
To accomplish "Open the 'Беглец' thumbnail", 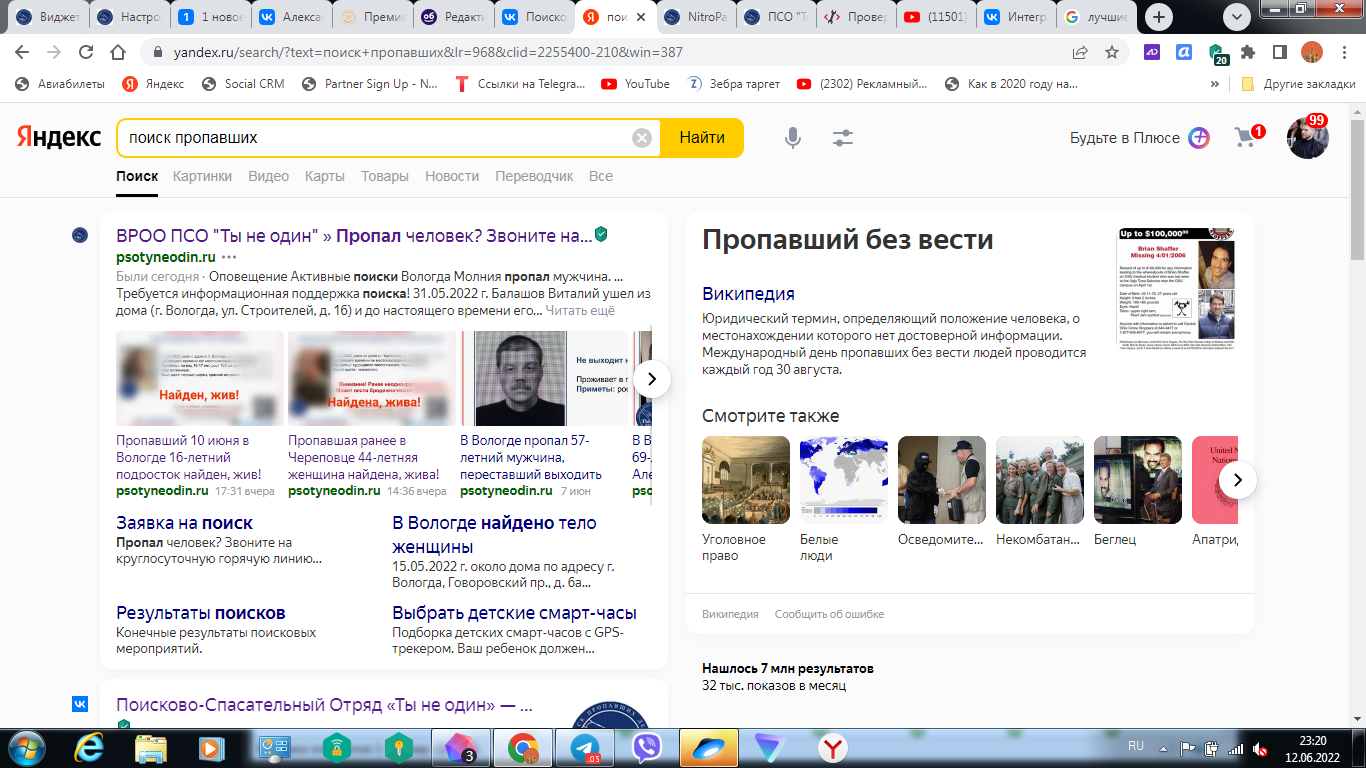I will click(1138, 480).
